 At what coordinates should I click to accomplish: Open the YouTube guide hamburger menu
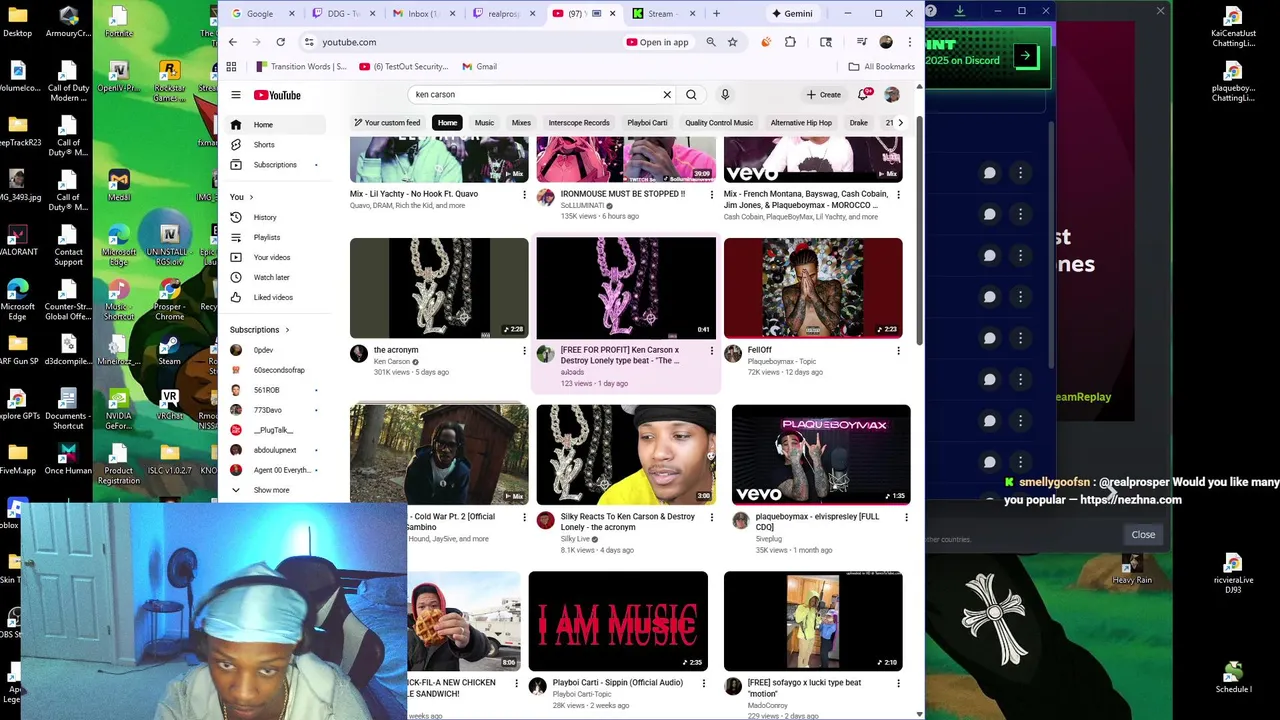(236, 95)
